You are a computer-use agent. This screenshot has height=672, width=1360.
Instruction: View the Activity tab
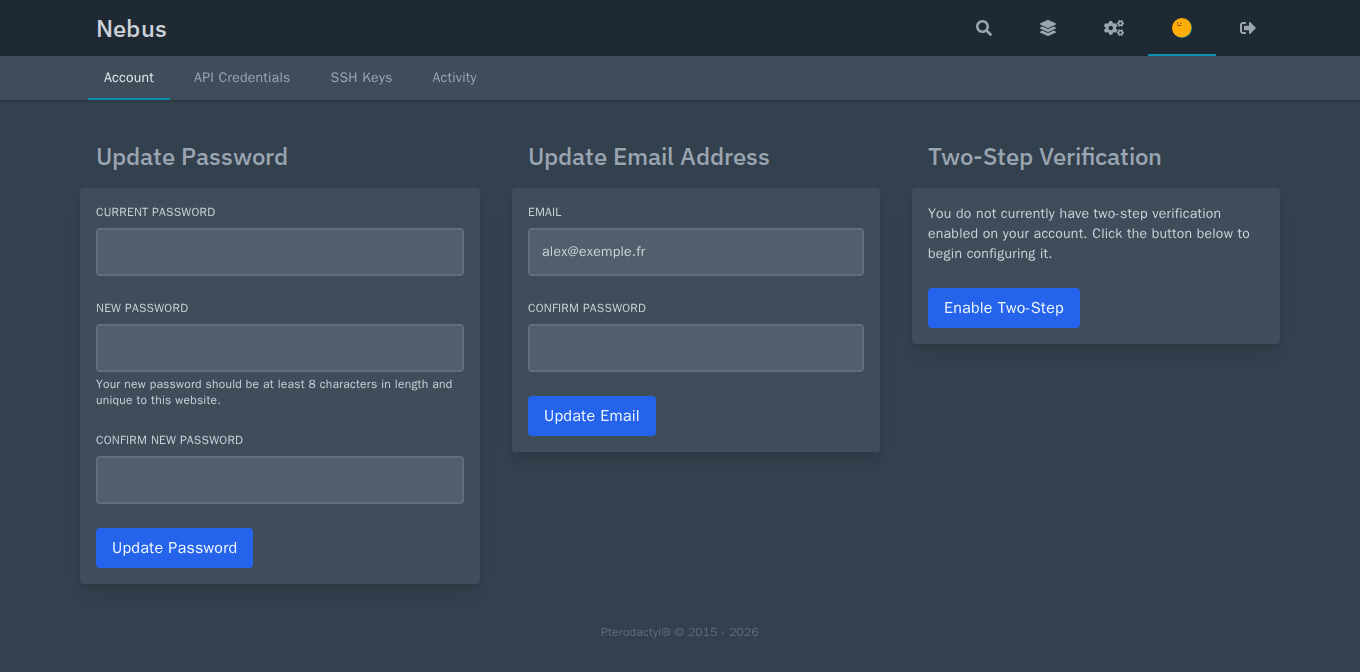point(454,78)
